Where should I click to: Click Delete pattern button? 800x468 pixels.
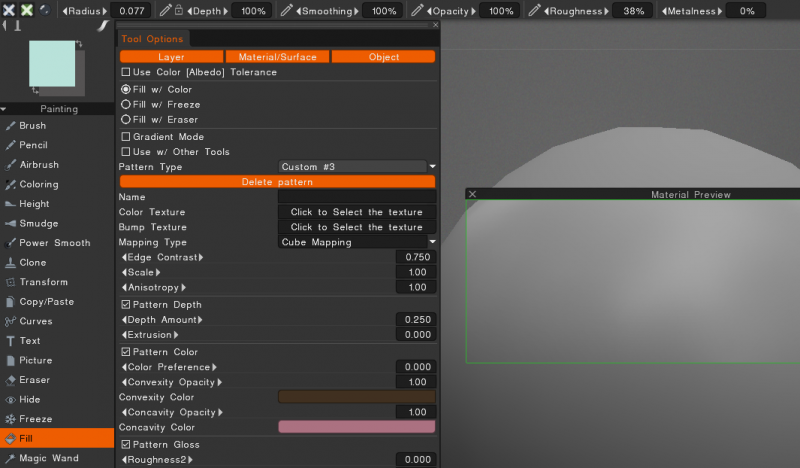click(x=278, y=182)
